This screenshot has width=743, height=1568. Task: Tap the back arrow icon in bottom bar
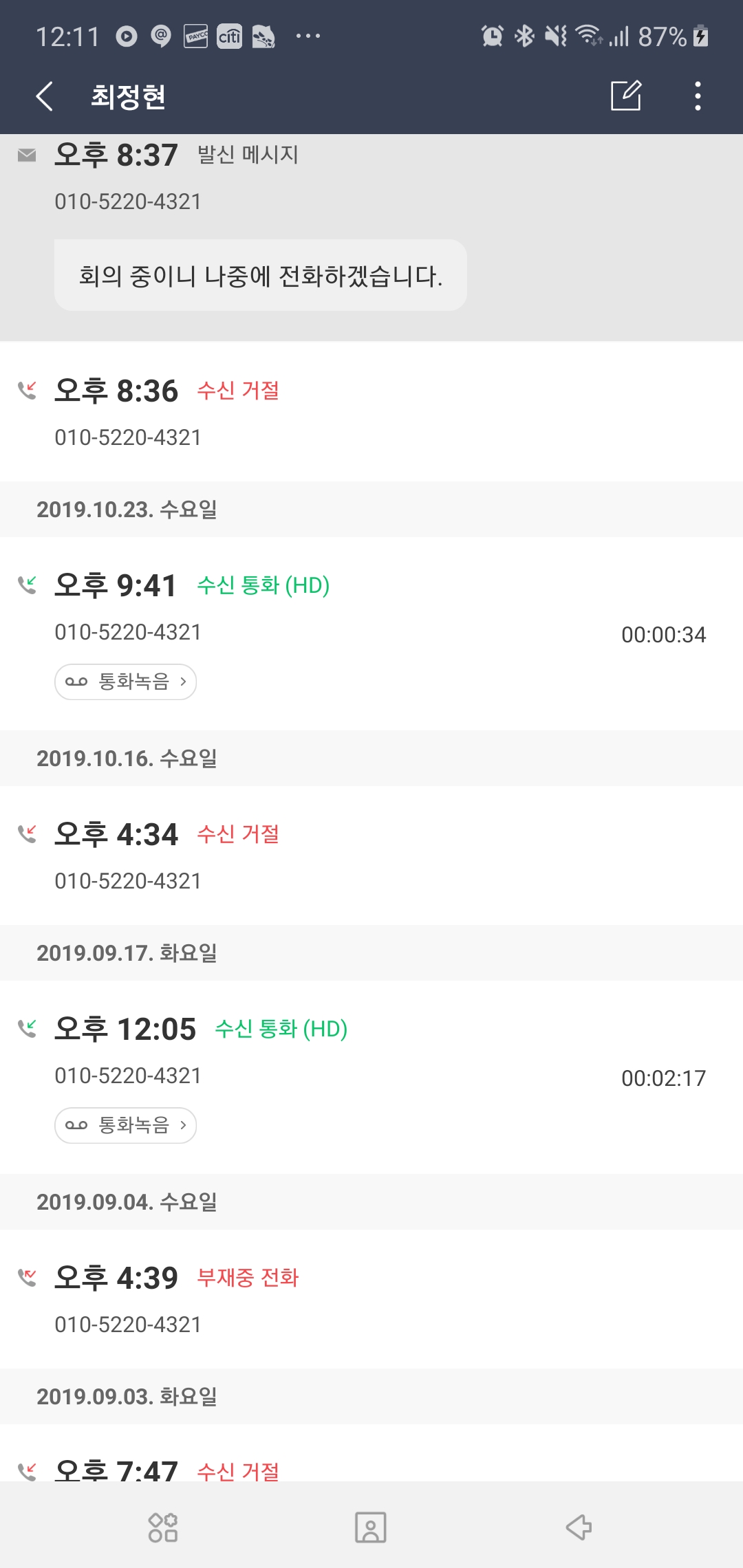[579, 1527]
